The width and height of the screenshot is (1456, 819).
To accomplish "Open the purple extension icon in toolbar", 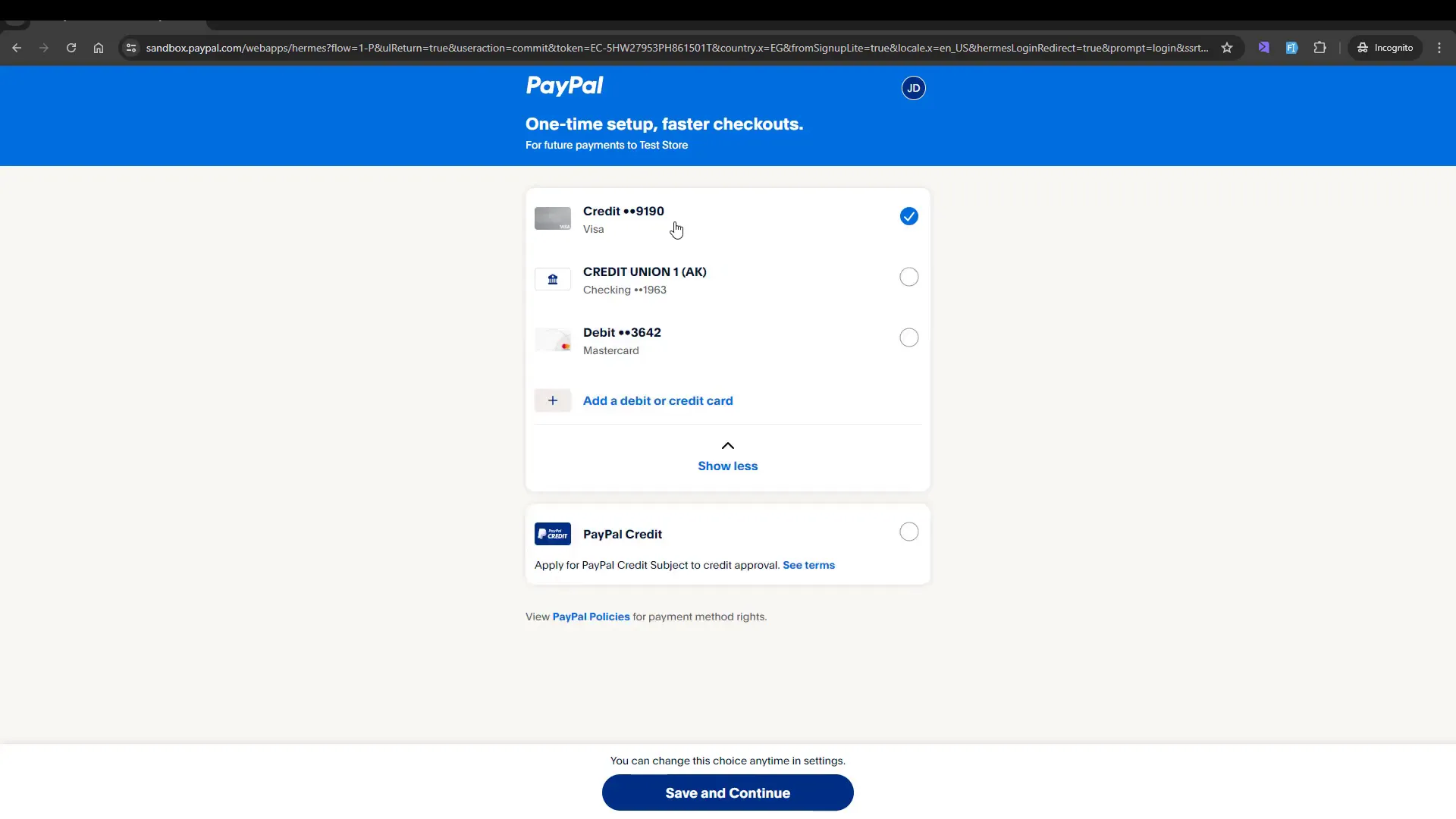I will tap(1263, 48).
